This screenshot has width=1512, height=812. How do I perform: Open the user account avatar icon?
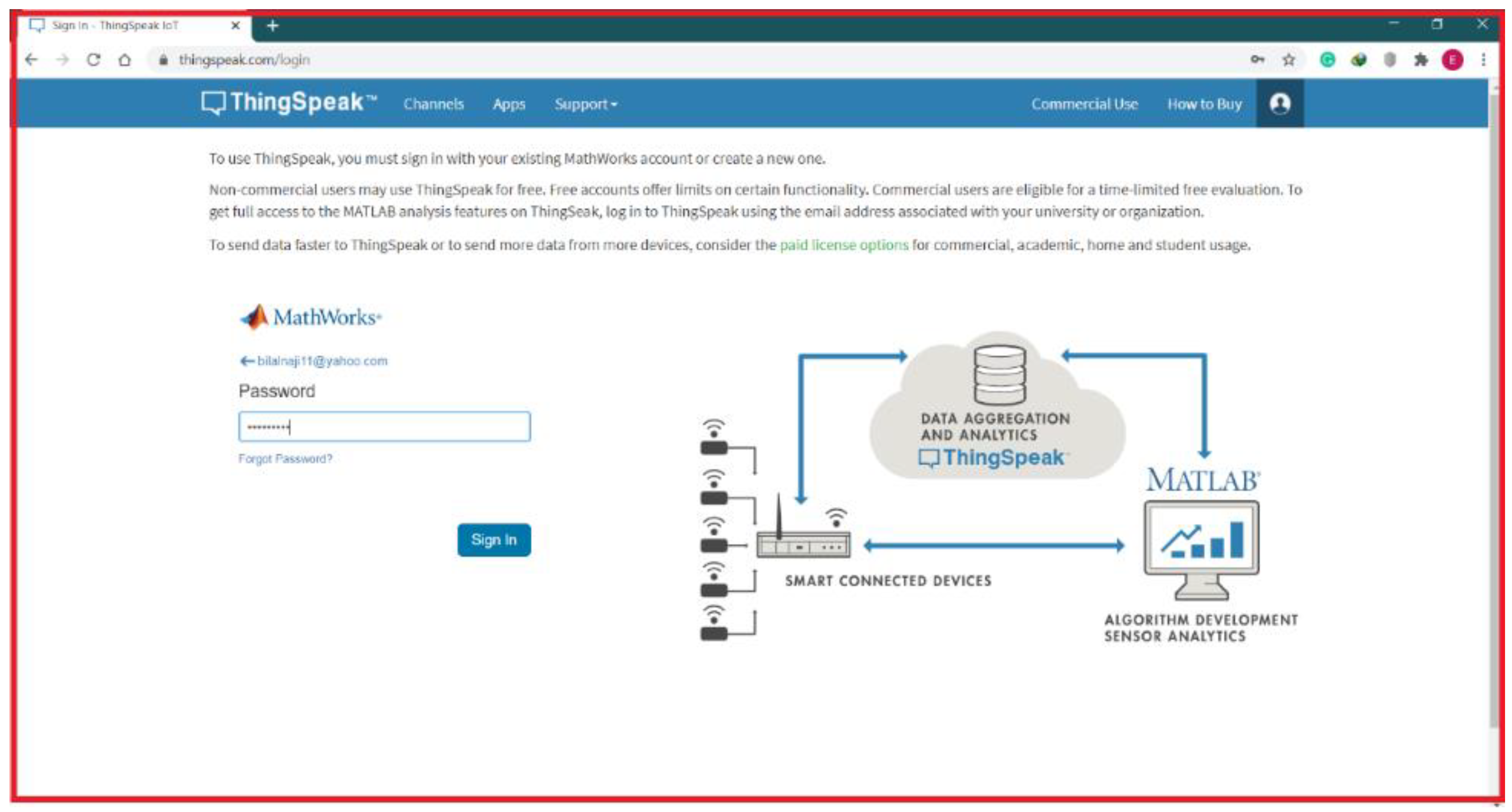click(1279, 104)
